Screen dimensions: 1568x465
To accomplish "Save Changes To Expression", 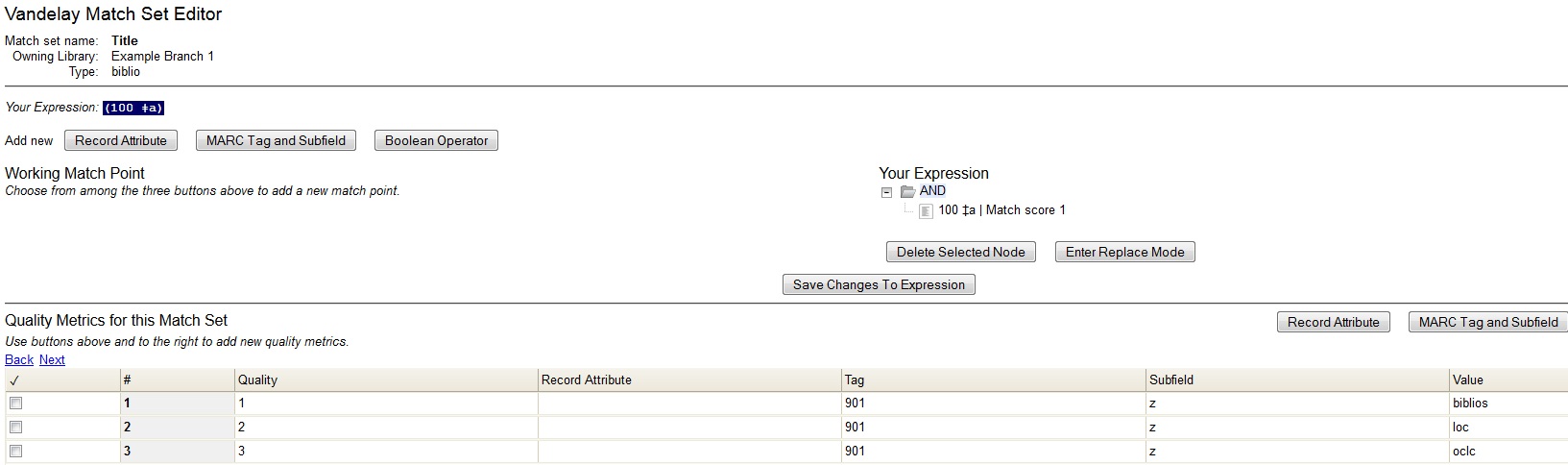I will [879, 285].
